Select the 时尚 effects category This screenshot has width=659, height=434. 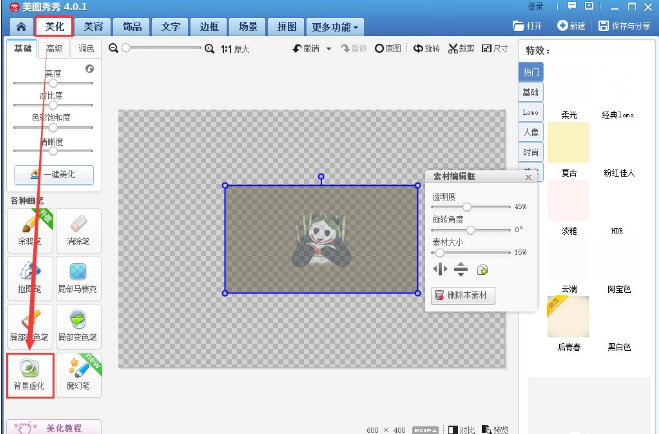point(531,152)
